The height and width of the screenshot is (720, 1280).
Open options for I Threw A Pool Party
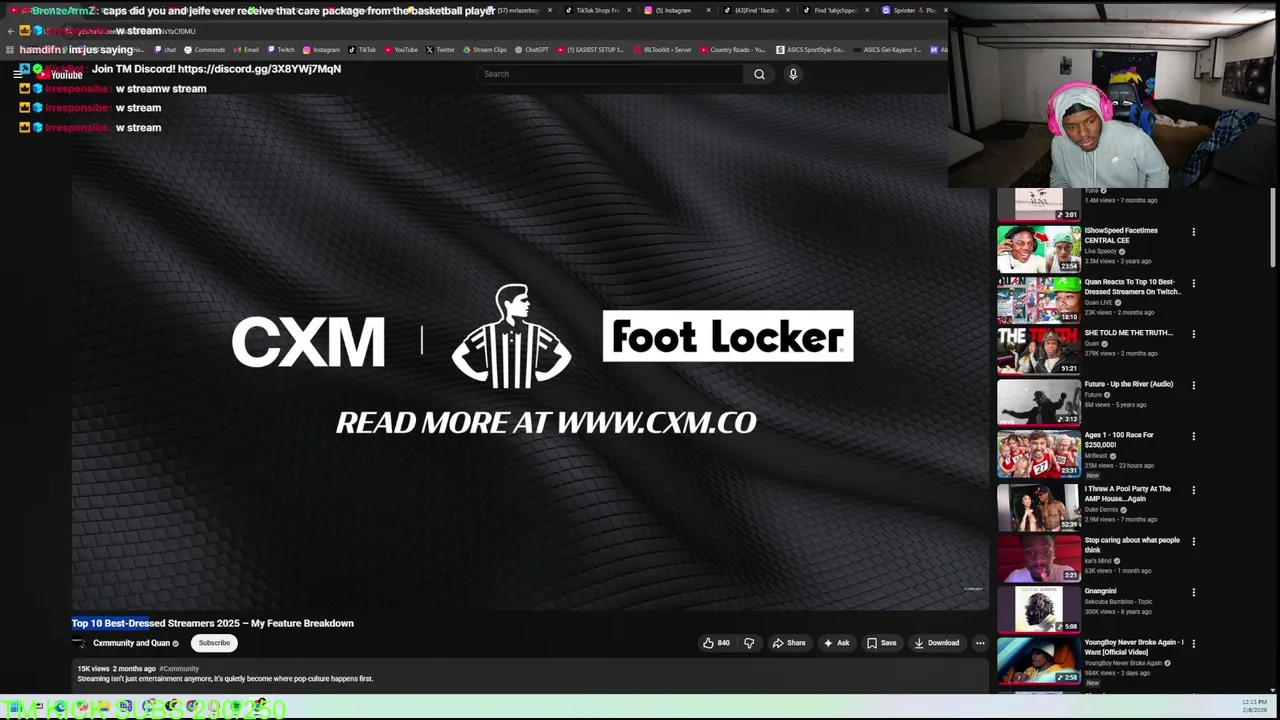click(x=1193, y=490)
